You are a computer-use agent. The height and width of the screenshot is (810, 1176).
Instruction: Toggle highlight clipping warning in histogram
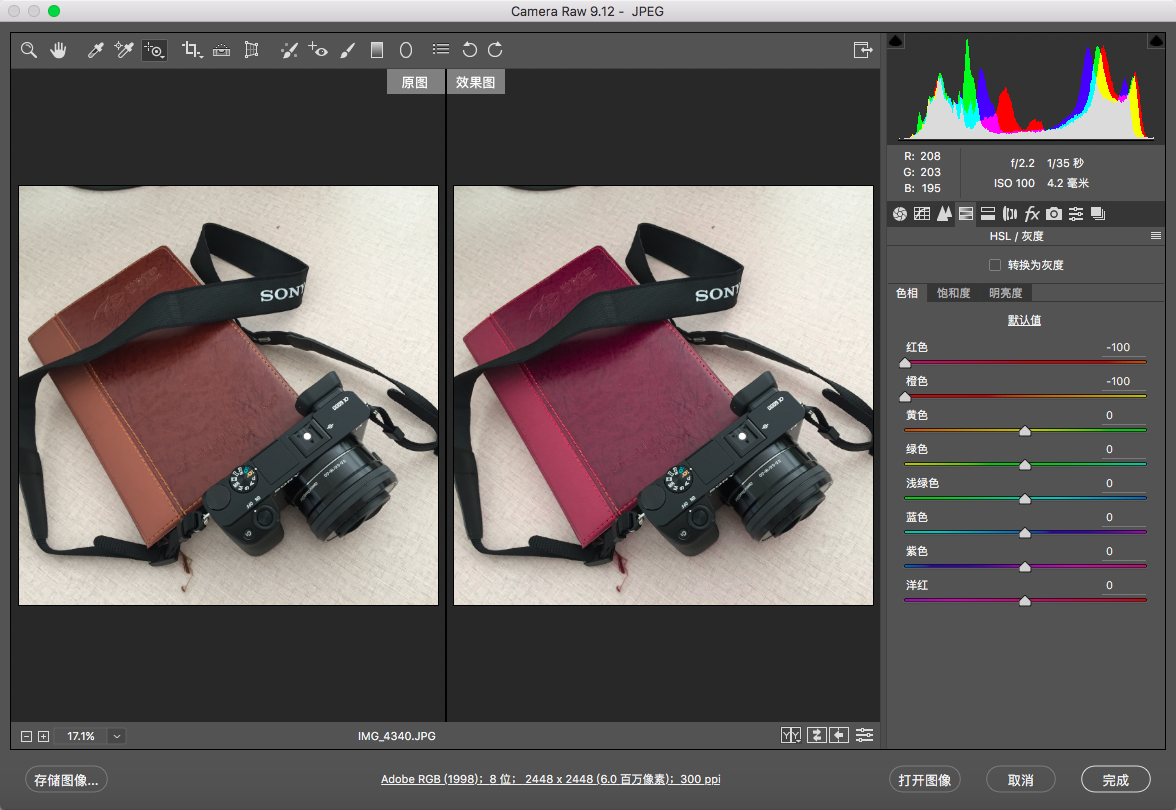(x=1156, y=40)
